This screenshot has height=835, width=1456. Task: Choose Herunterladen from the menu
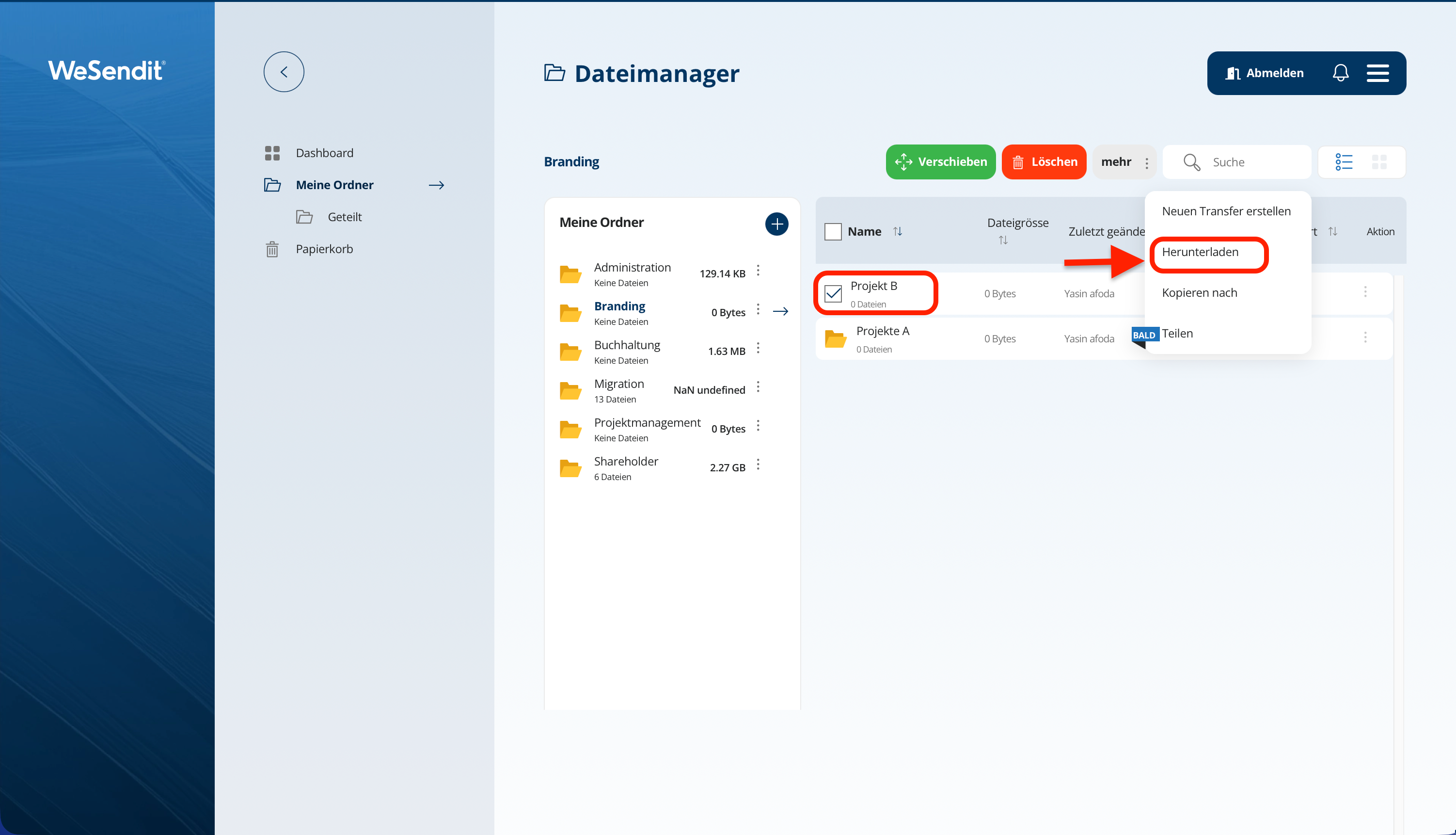click(1200, 252)
